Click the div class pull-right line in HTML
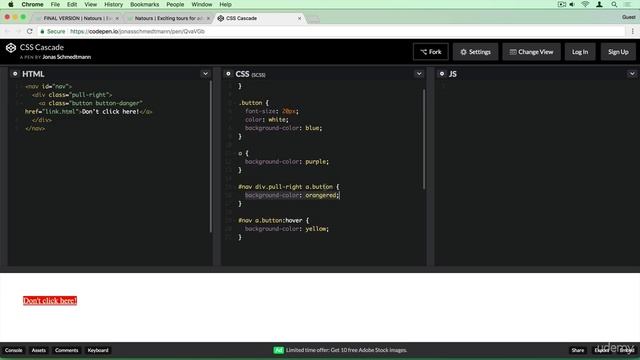Image resolution: width=640 pixels, height=360 pixels. pyautogui.click(x=72, y=95)
